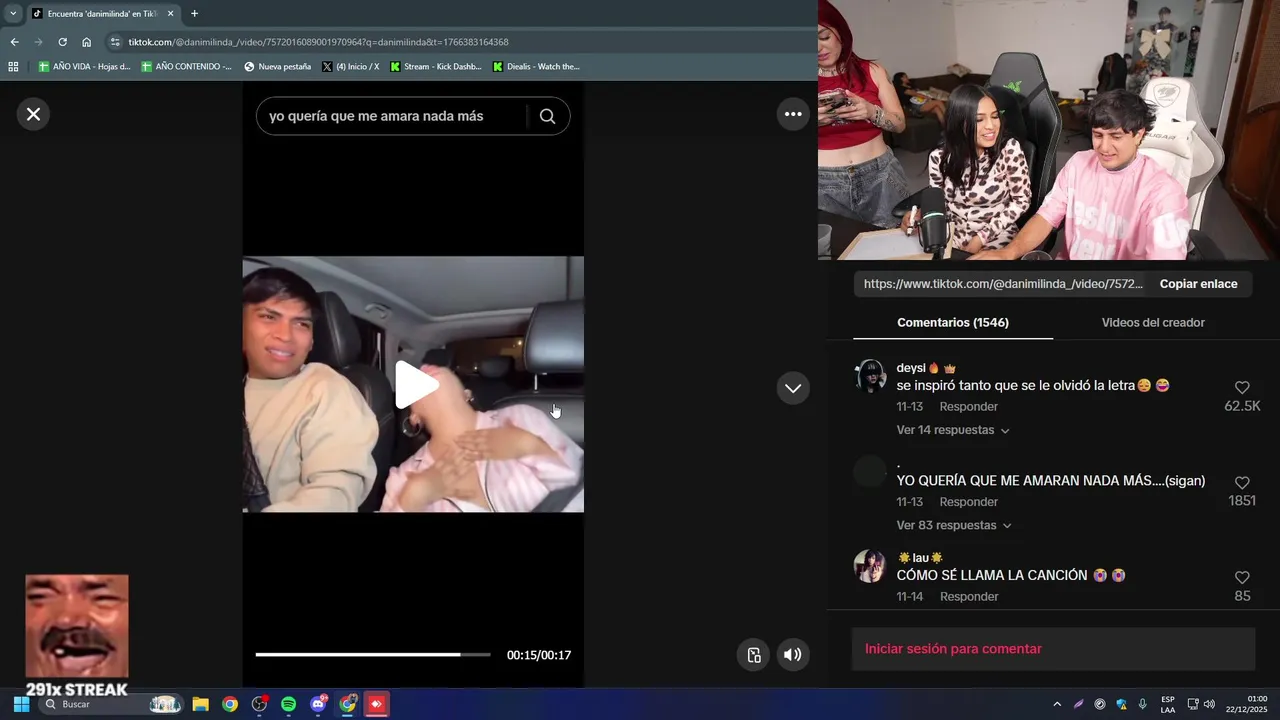The image size is (1280, 720).
Task: Open Nueva pestaña bookmark
Action: click(x=278, y=67)
